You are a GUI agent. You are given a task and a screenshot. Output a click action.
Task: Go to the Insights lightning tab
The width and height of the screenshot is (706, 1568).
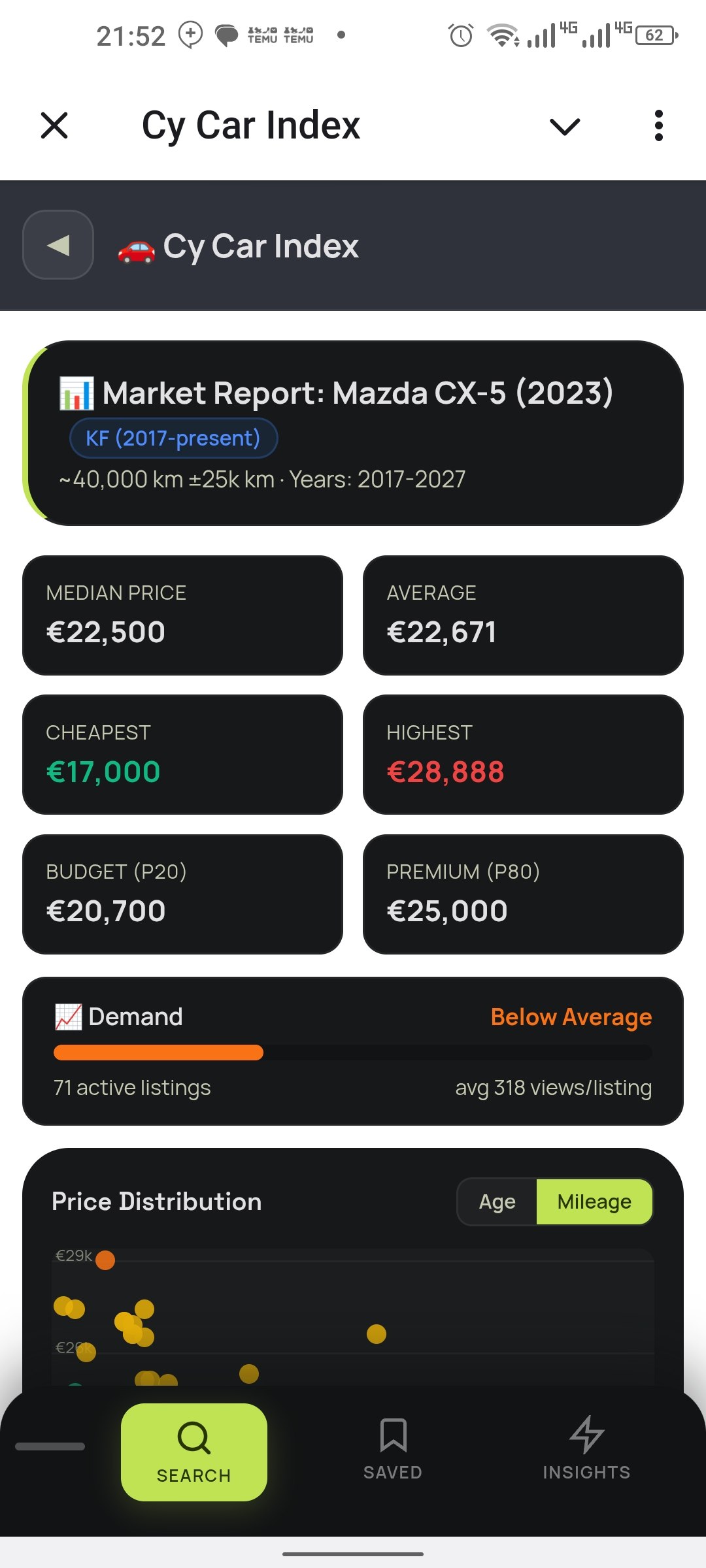coord(586,1448)
